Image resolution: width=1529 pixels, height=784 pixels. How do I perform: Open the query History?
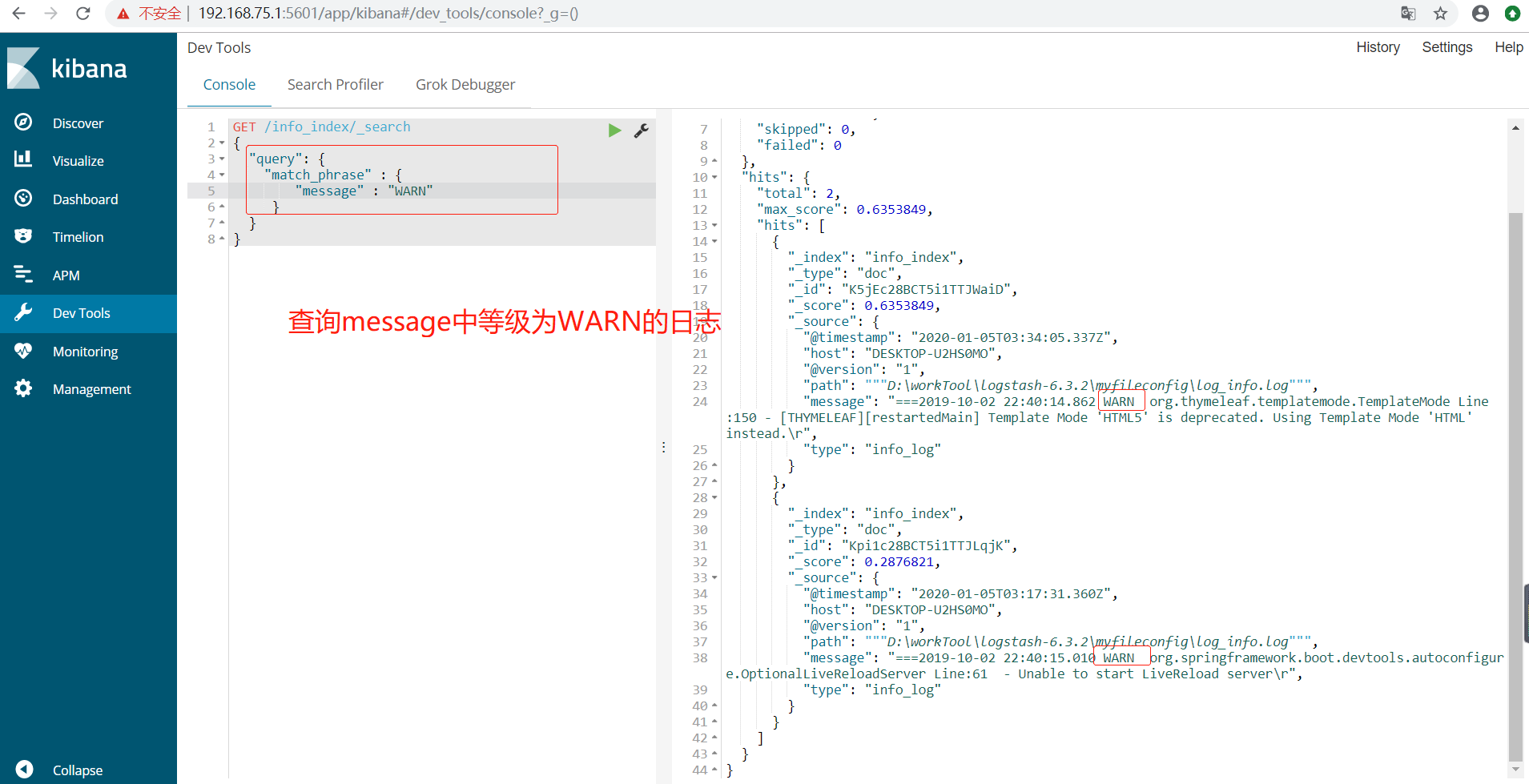(x=1377, y=47)
